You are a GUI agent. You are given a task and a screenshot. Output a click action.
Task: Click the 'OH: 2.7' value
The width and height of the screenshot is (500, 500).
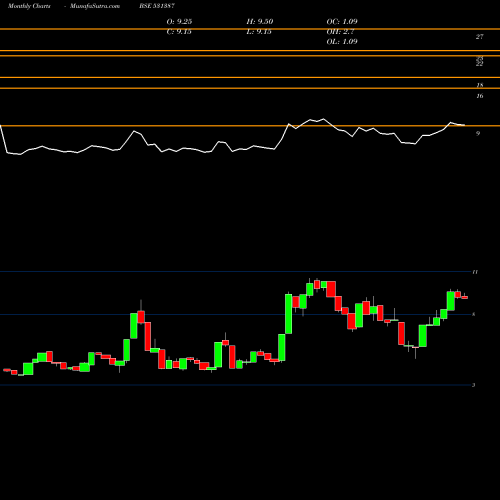(340, 32)
